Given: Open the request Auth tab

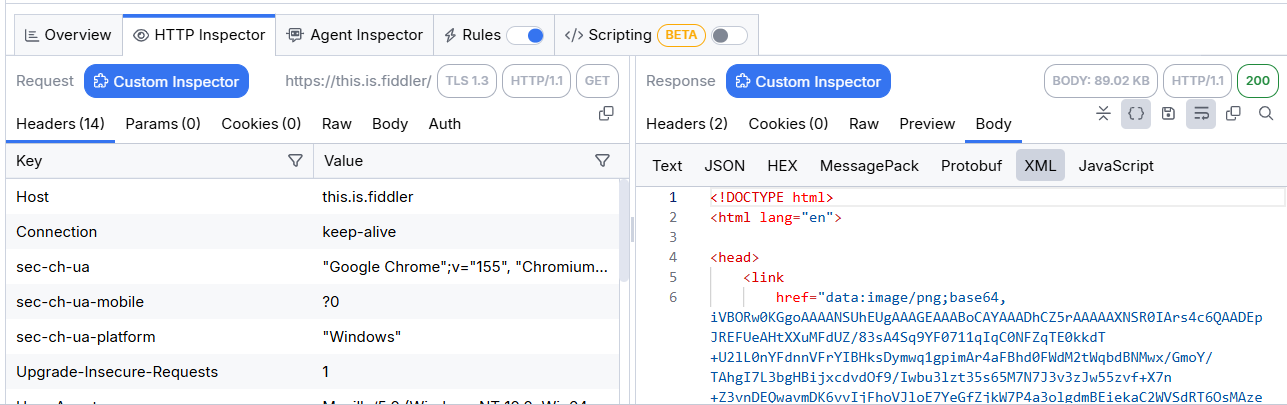Looking at the screenshot, I should 445,124.
